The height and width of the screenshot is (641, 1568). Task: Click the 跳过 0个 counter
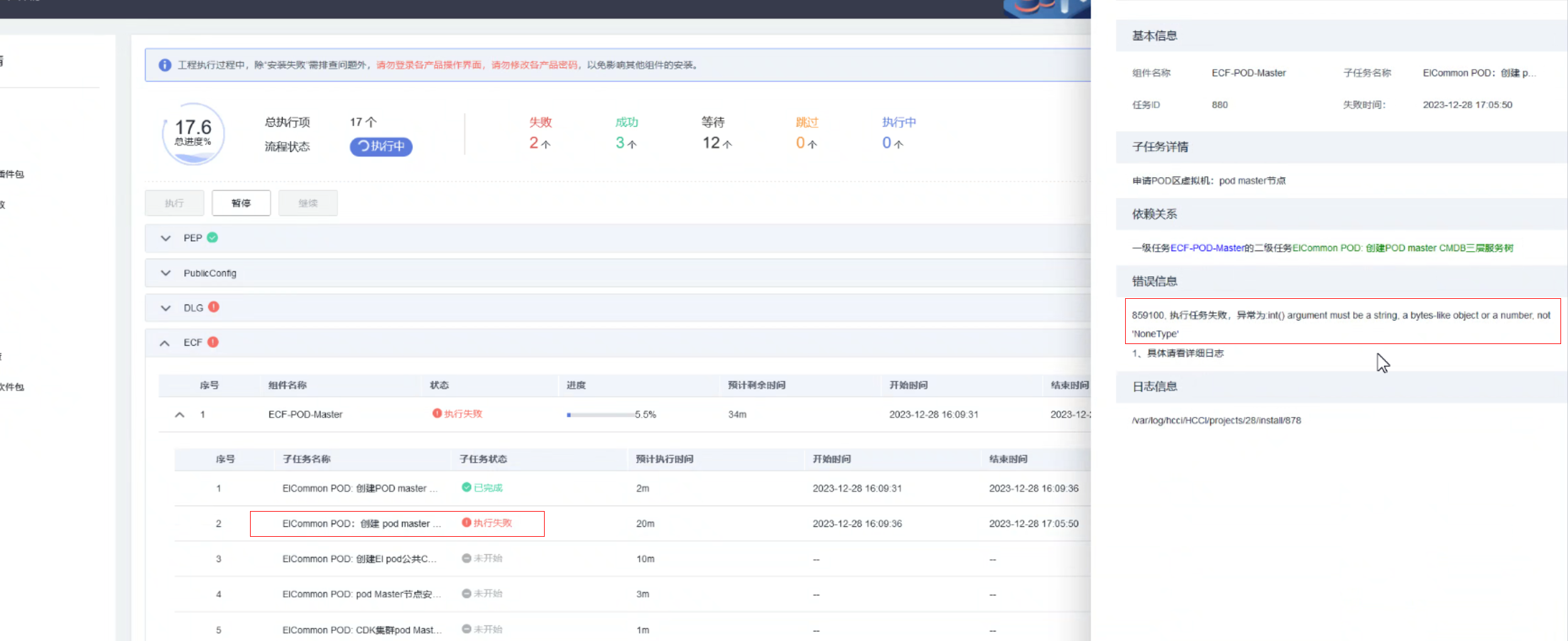(807, 132)
